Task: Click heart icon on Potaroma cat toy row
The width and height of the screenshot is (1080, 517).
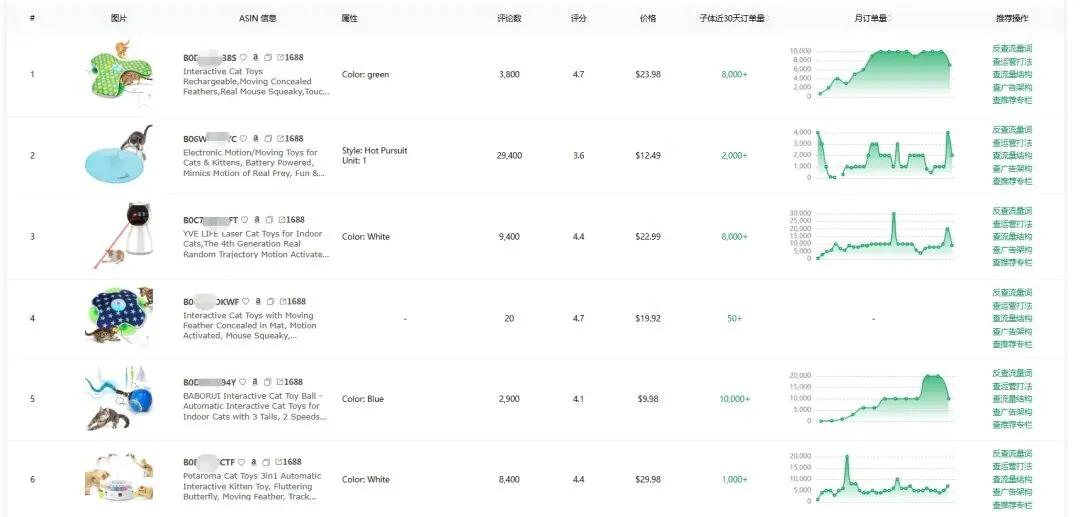Action: pyautogui.click(x=243, y=463)
